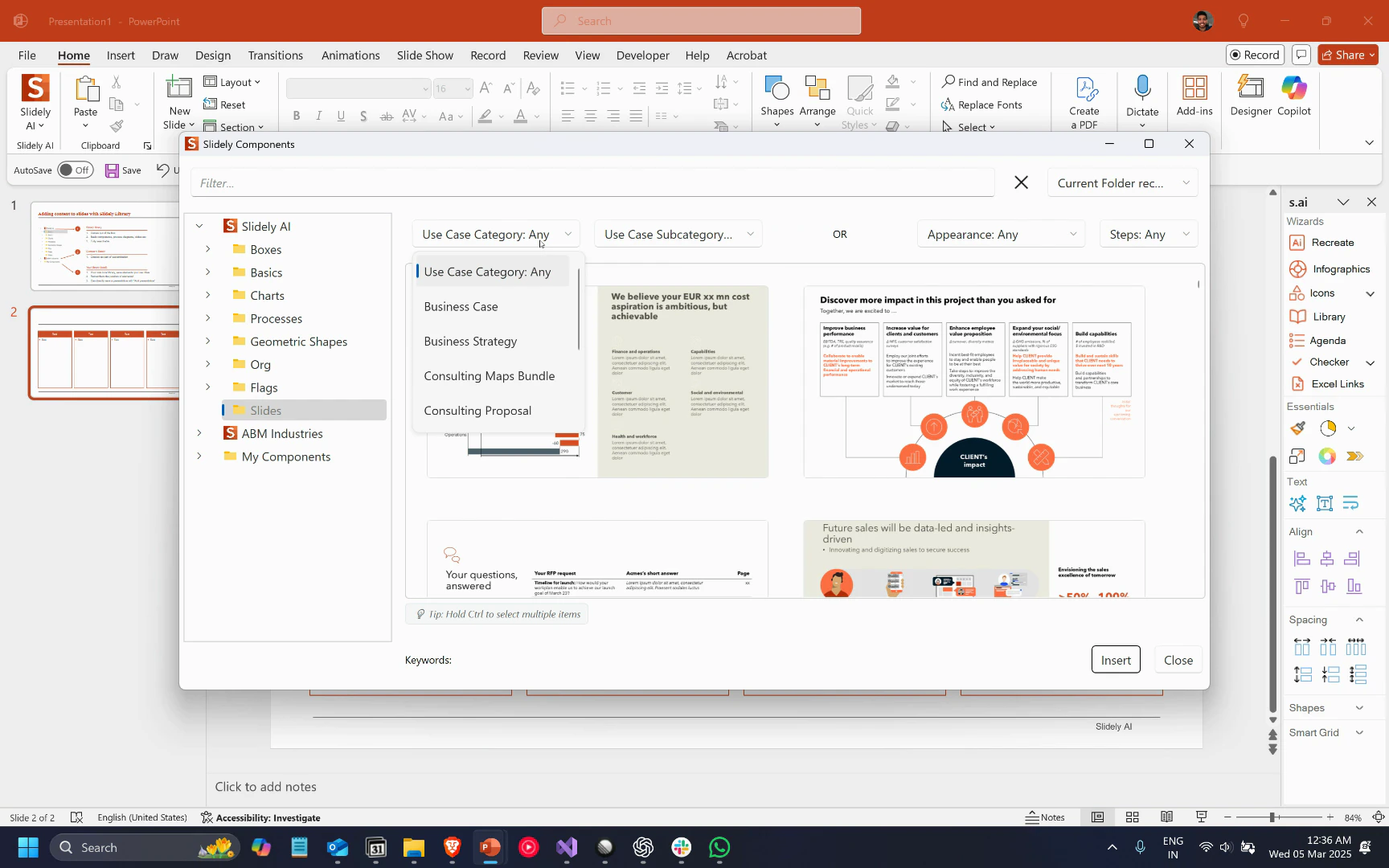Click the Slidely AI ribbon icon
The image size is (1389, 868).
coord(35,89)
